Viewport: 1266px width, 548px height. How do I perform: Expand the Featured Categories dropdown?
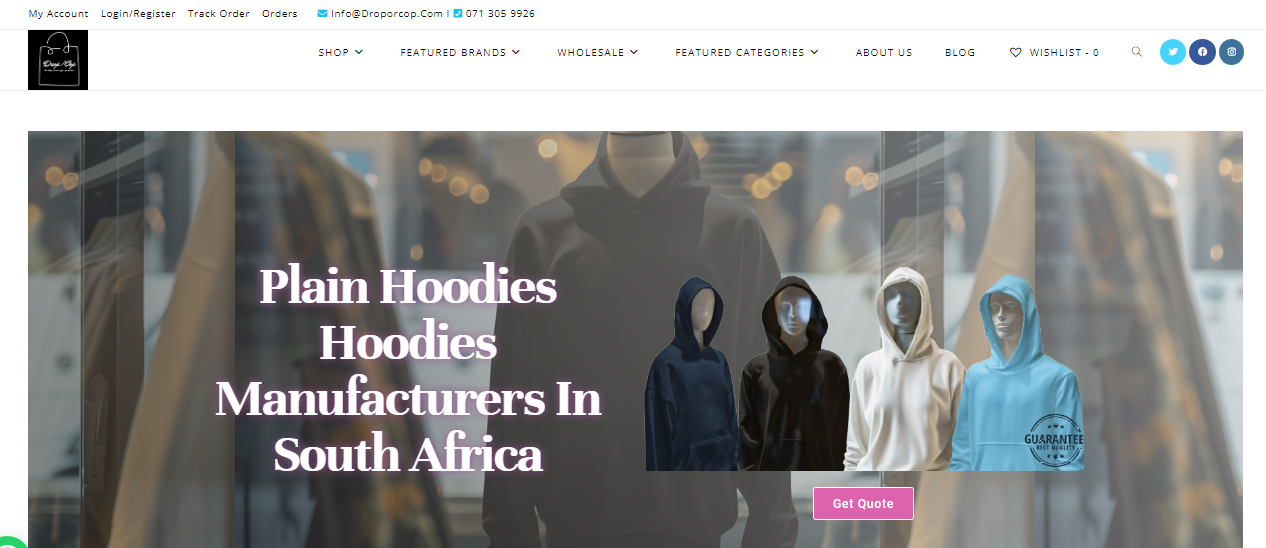pos(747,52)
